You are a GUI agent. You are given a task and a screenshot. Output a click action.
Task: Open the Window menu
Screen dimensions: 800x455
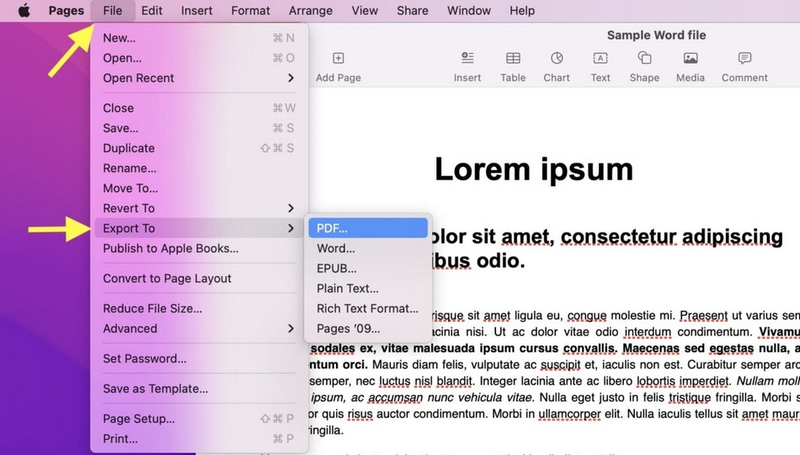pyautogui.click(x=469, y=11)
